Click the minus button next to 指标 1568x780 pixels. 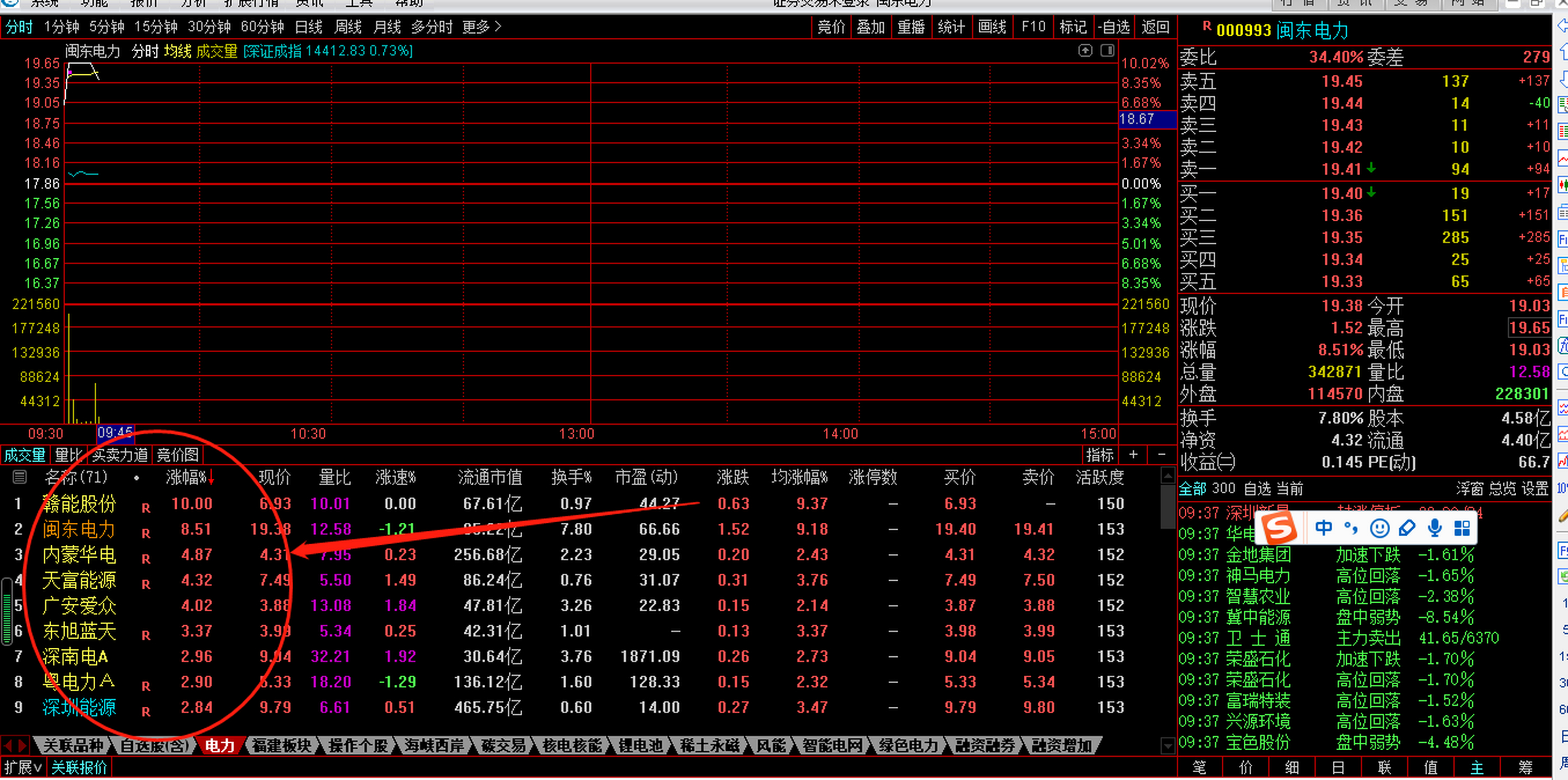pyautogui.click(x=1162, y=455)
